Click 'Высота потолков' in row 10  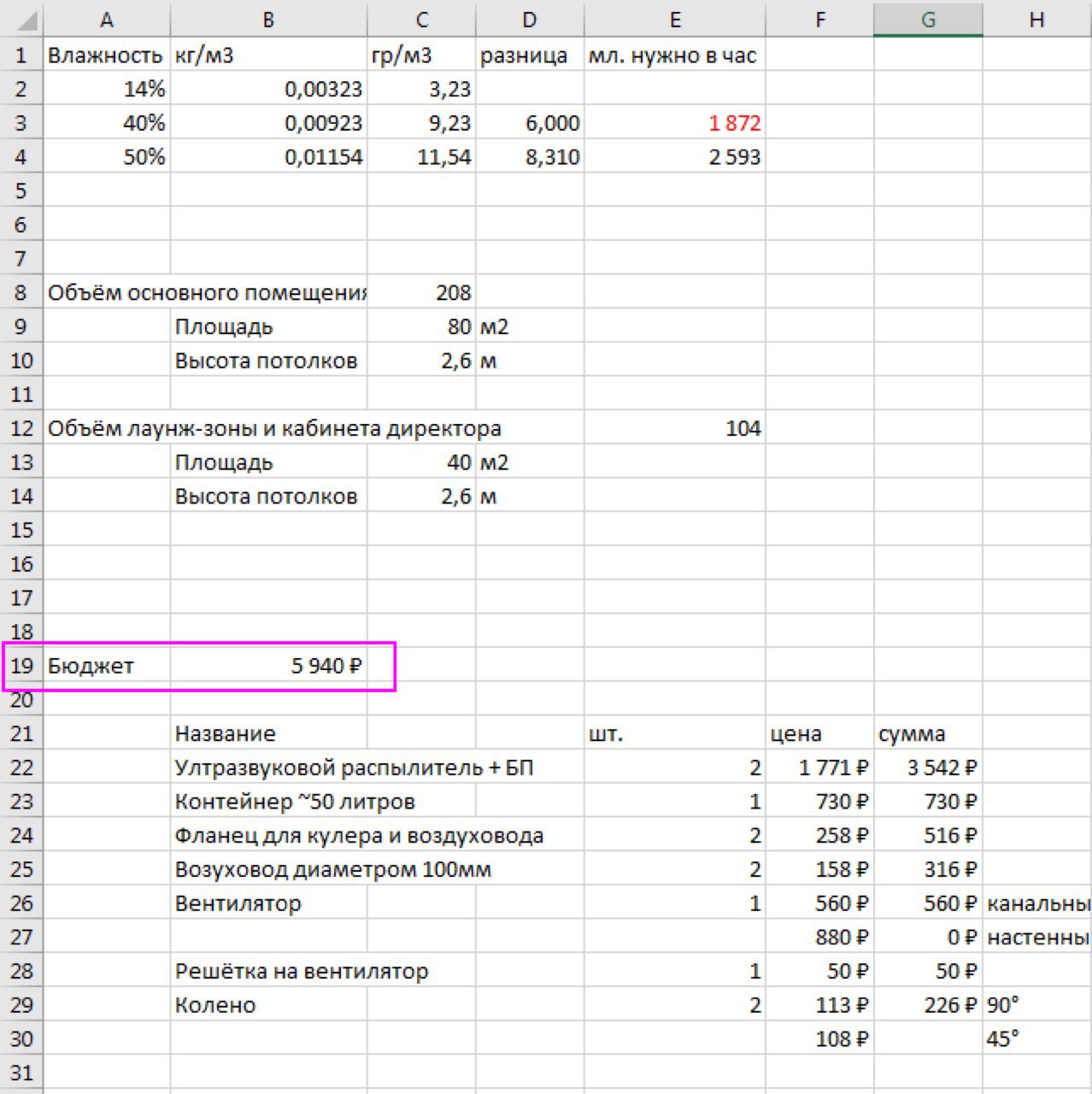pyautogui.click(x=268, y=361)
